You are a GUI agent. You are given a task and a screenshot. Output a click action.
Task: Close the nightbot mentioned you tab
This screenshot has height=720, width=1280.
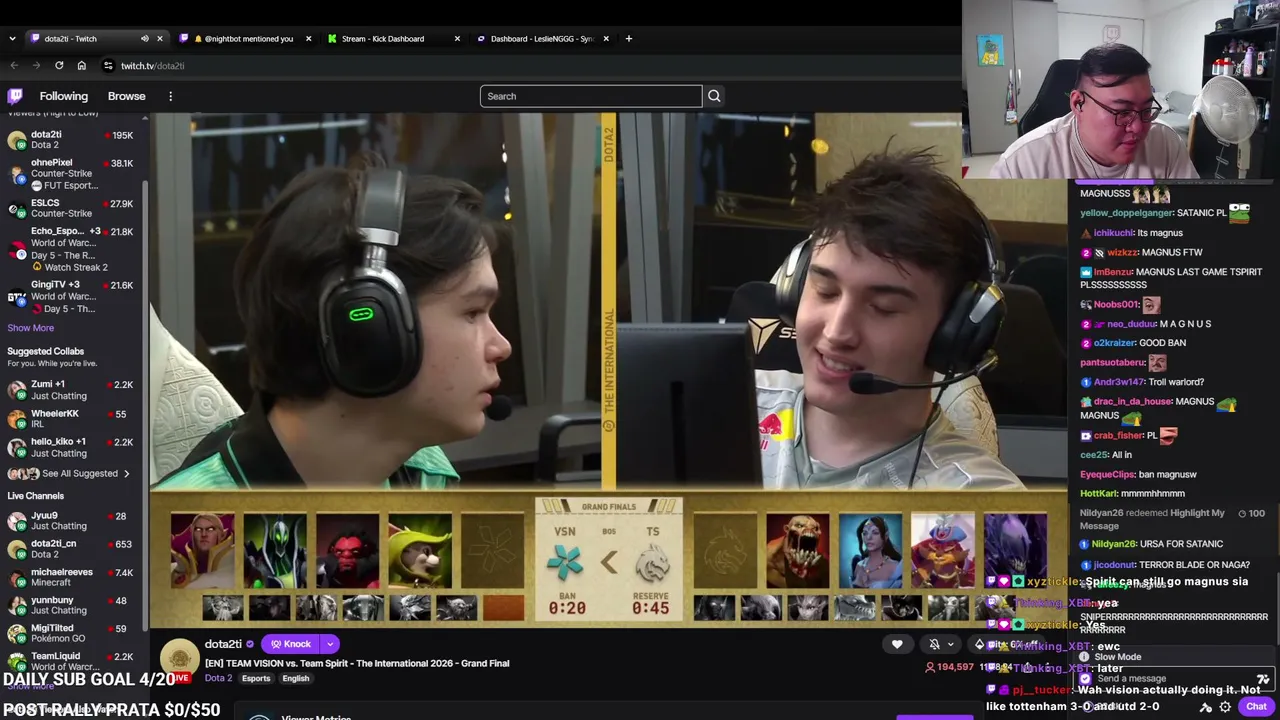(308, 39)
